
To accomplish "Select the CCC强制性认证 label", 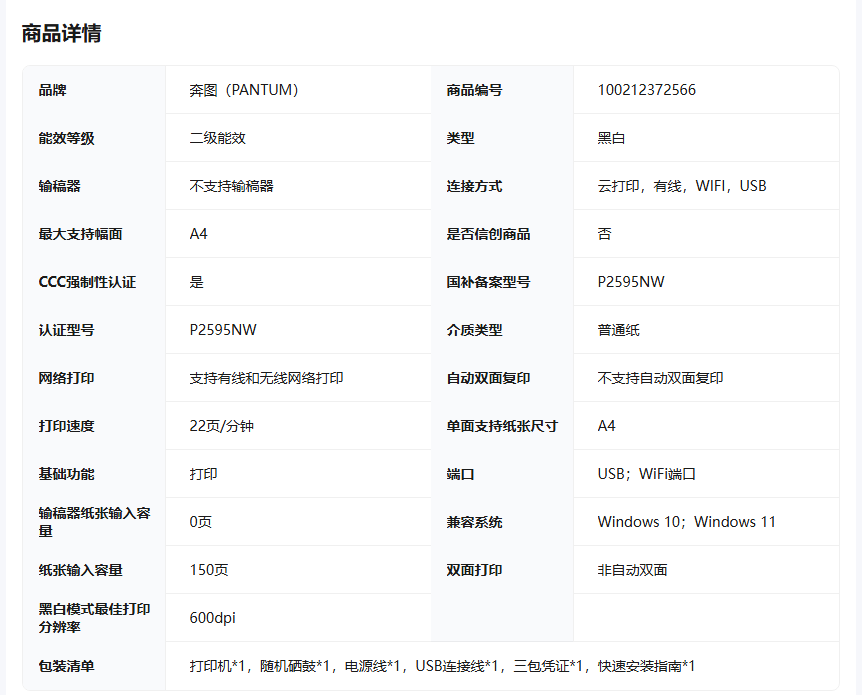I will pos(87,282).
